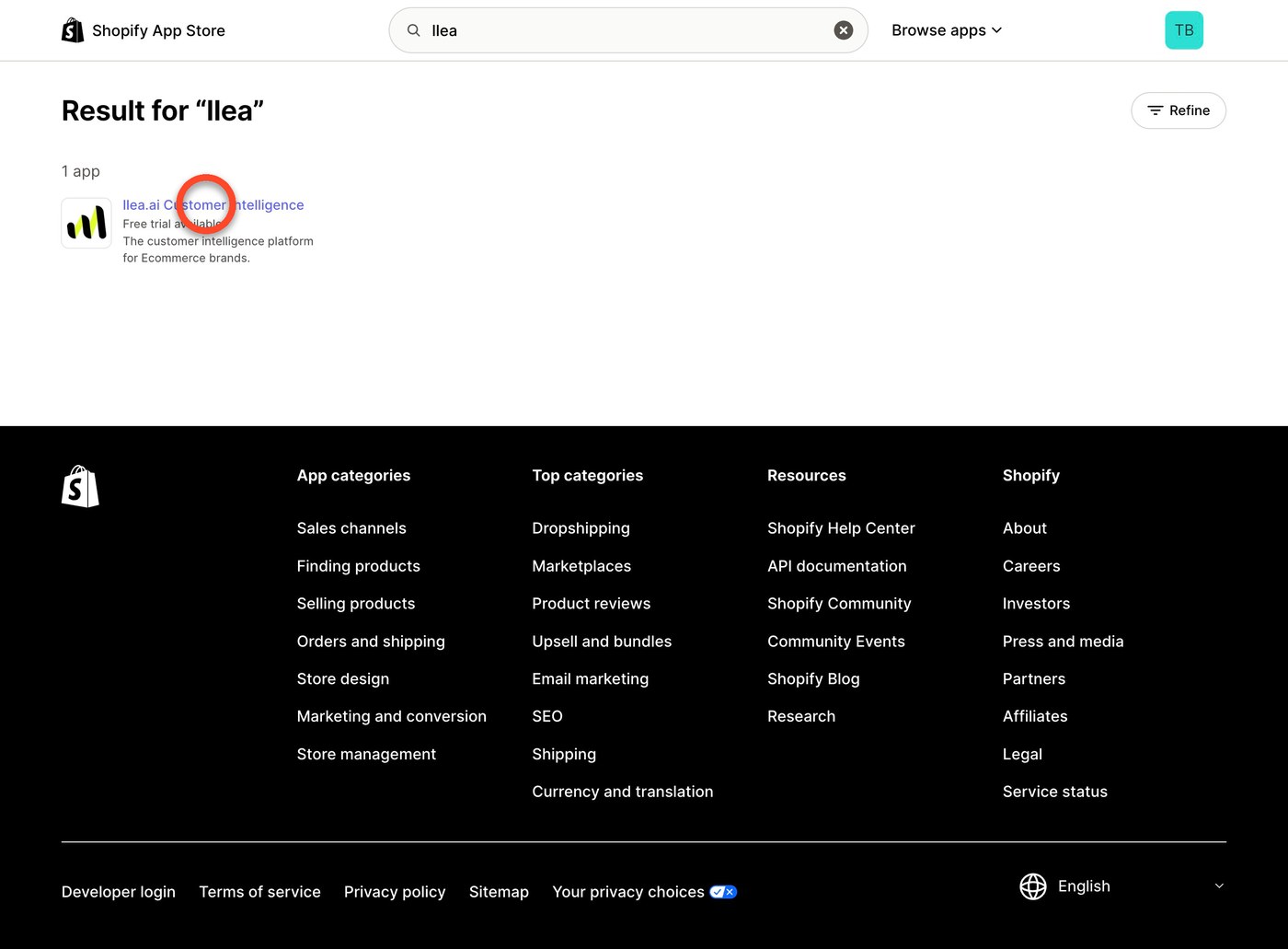Open Store management category

tap(366, 754)
